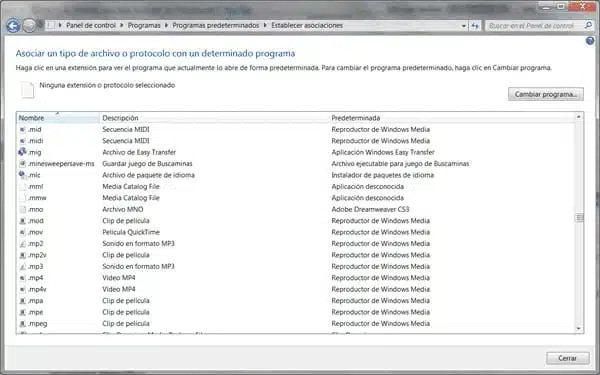Click the .mpa clip icon
The image size is (600, 375).
23,301
